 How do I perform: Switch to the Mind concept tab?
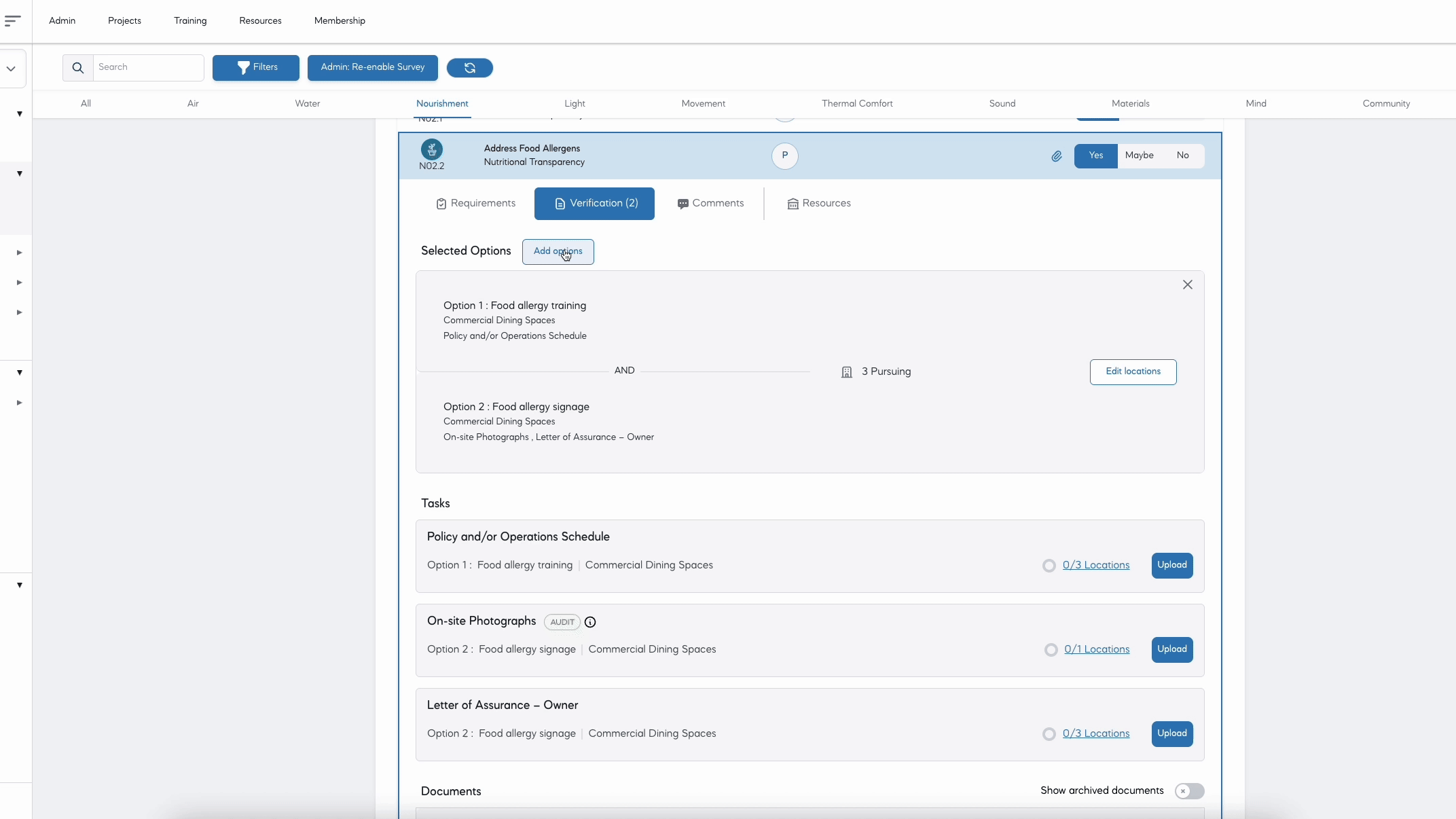click(x=1256, y=104)
